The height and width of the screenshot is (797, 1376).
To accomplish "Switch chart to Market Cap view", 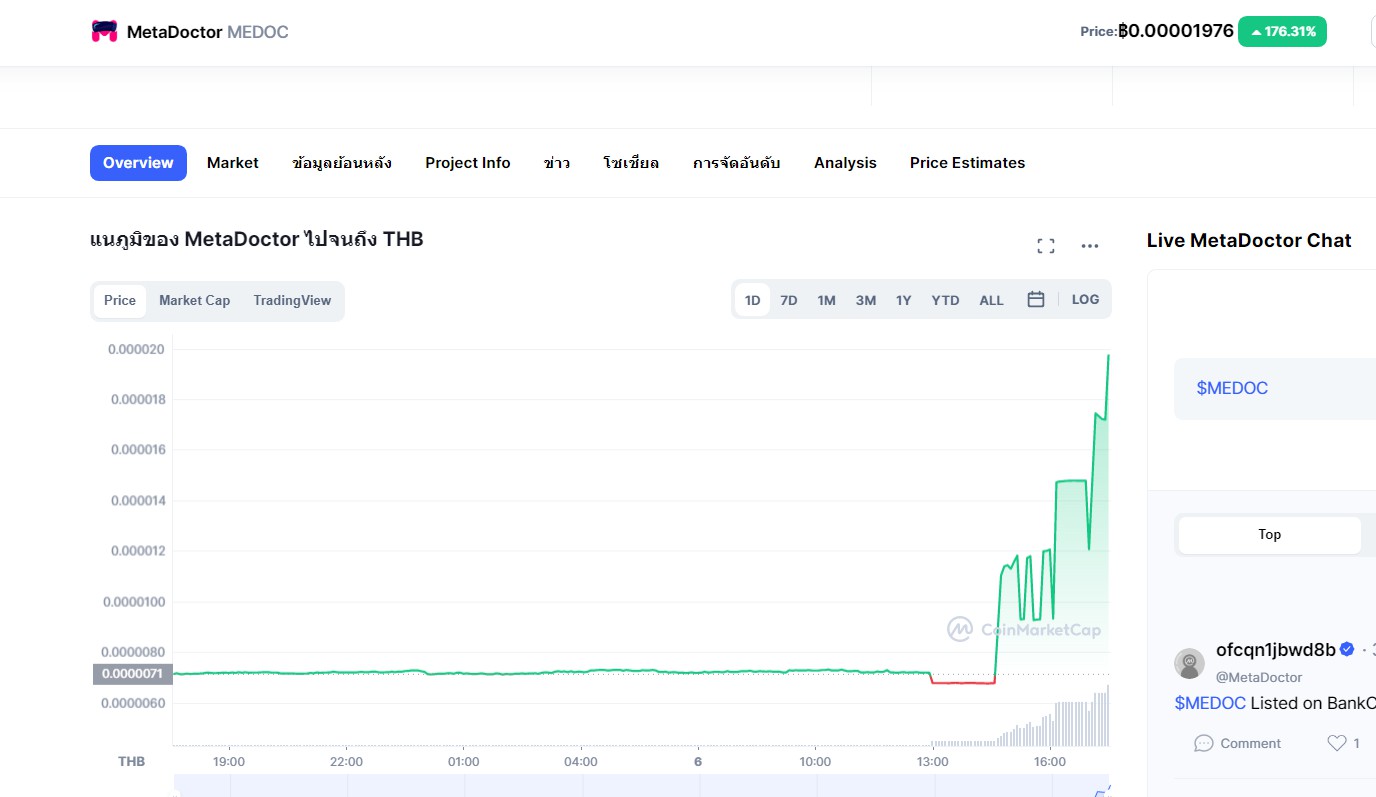I will [194, 300].
